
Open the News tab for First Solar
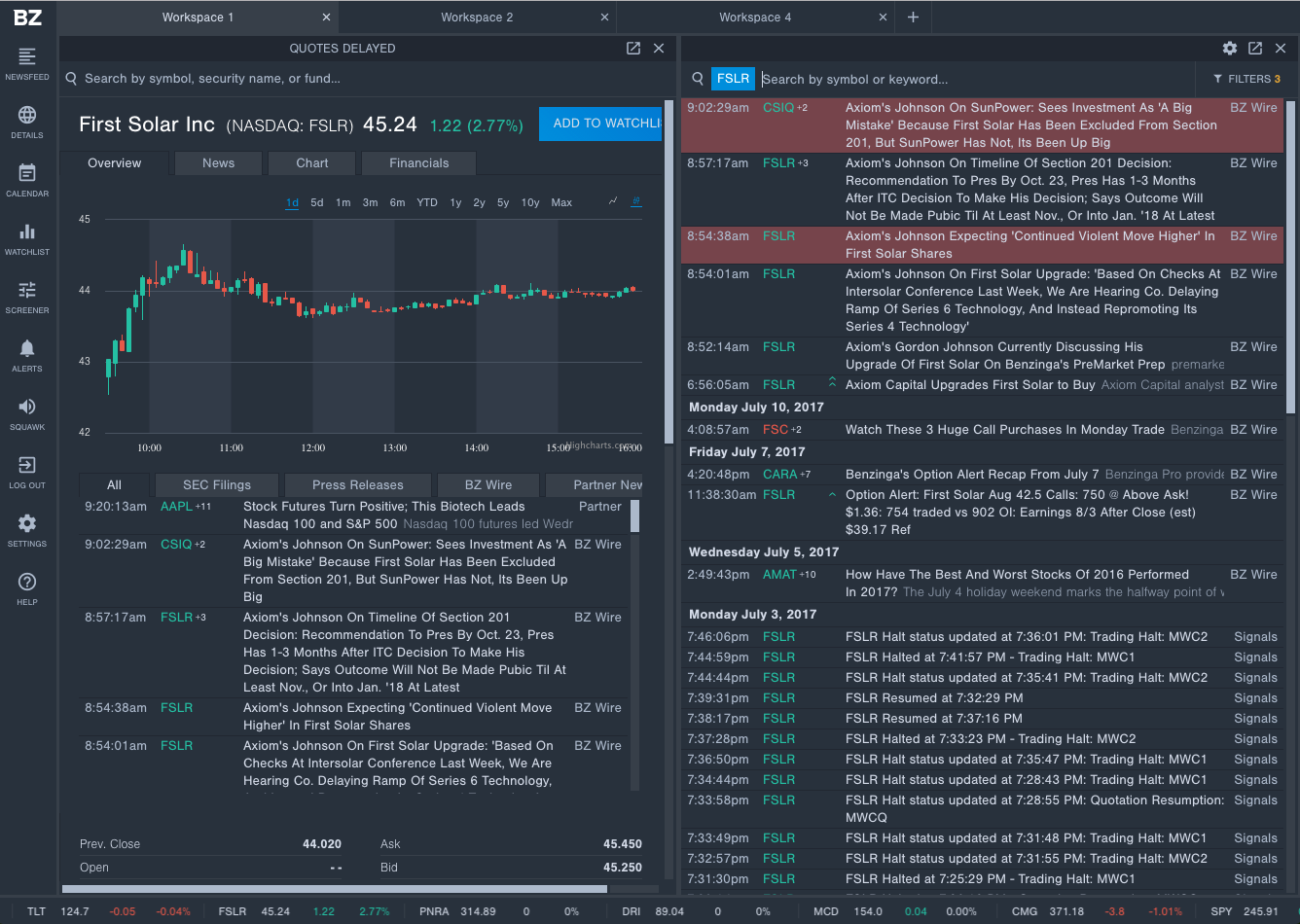pos(218,163)
